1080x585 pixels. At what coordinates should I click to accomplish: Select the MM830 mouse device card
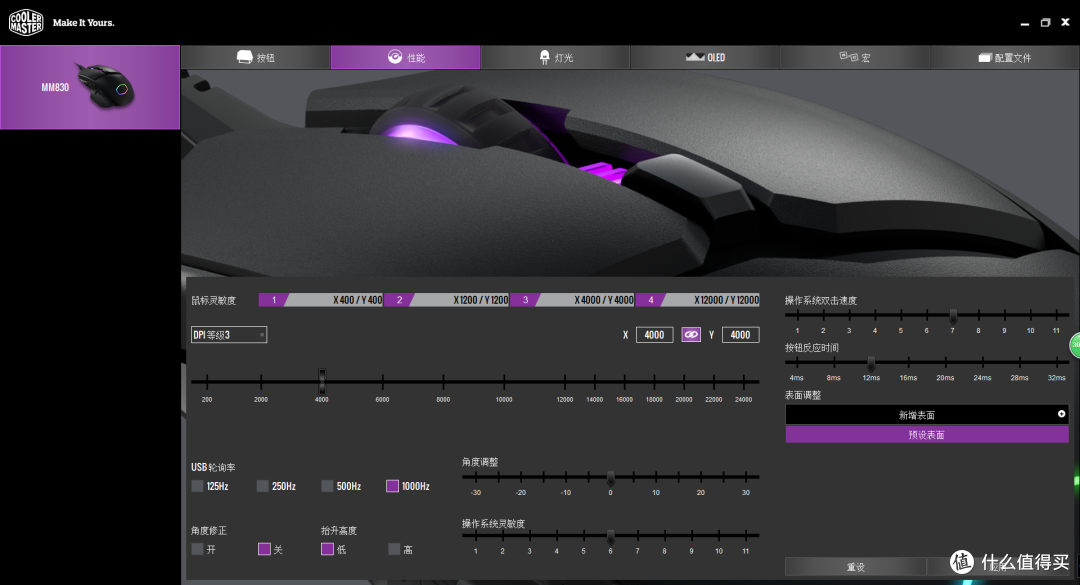click(x=90, y=88)
